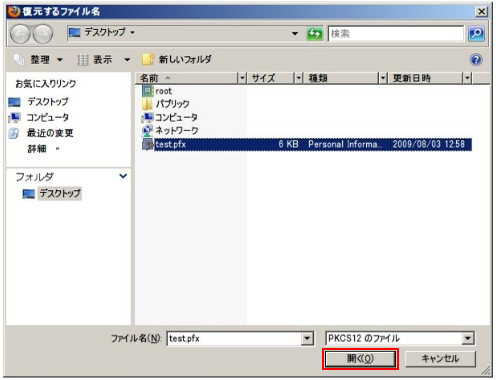Click the 検索 search field
The width and height of the screenshot is (500, 380).
tap(396, 34)
